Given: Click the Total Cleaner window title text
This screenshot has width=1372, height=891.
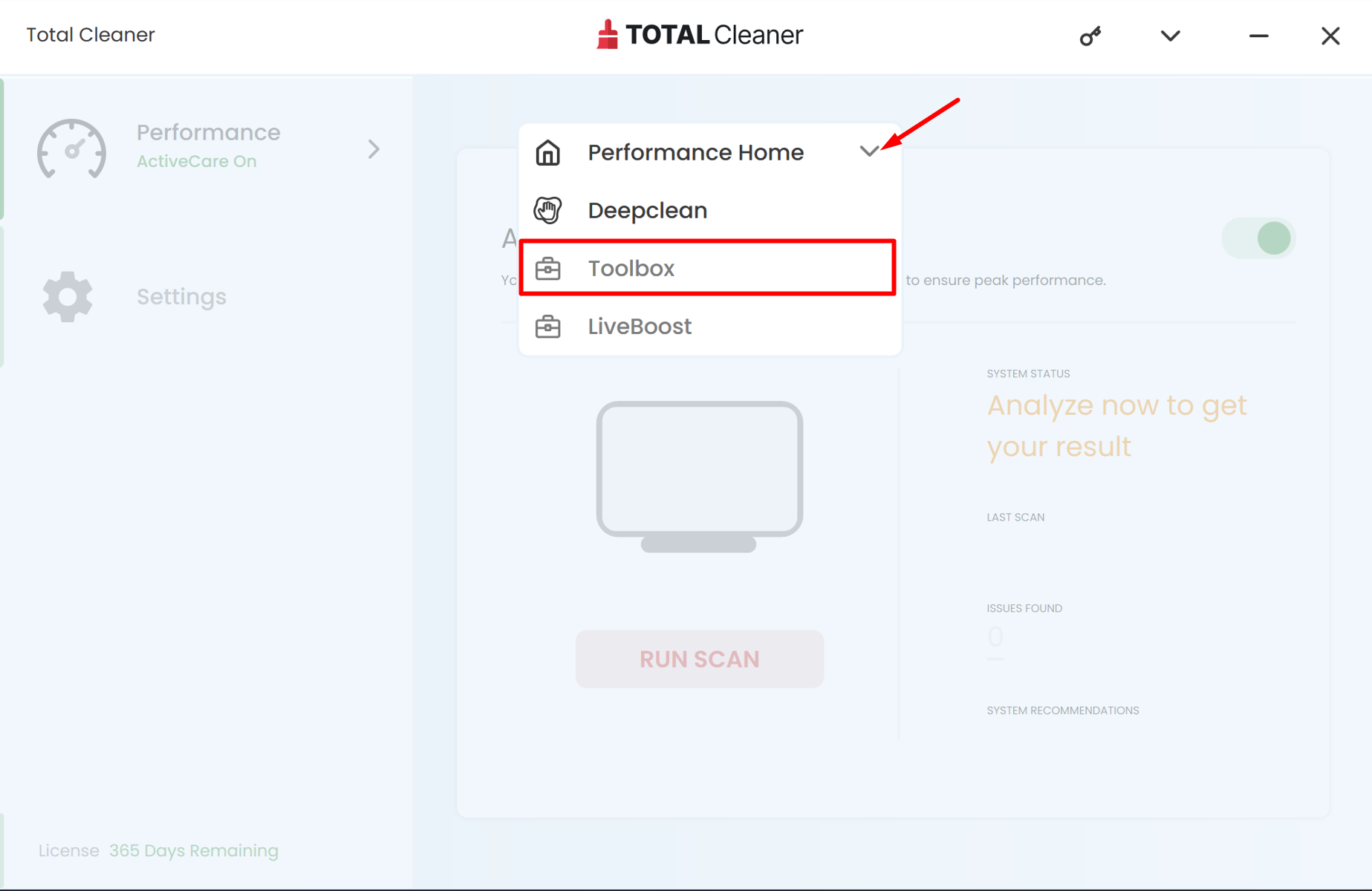Looking at the screenshot, I should pos(91,35).
